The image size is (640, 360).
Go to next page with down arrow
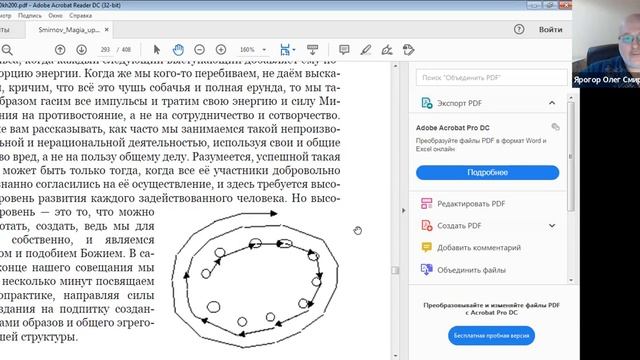[x=82, y=50]
